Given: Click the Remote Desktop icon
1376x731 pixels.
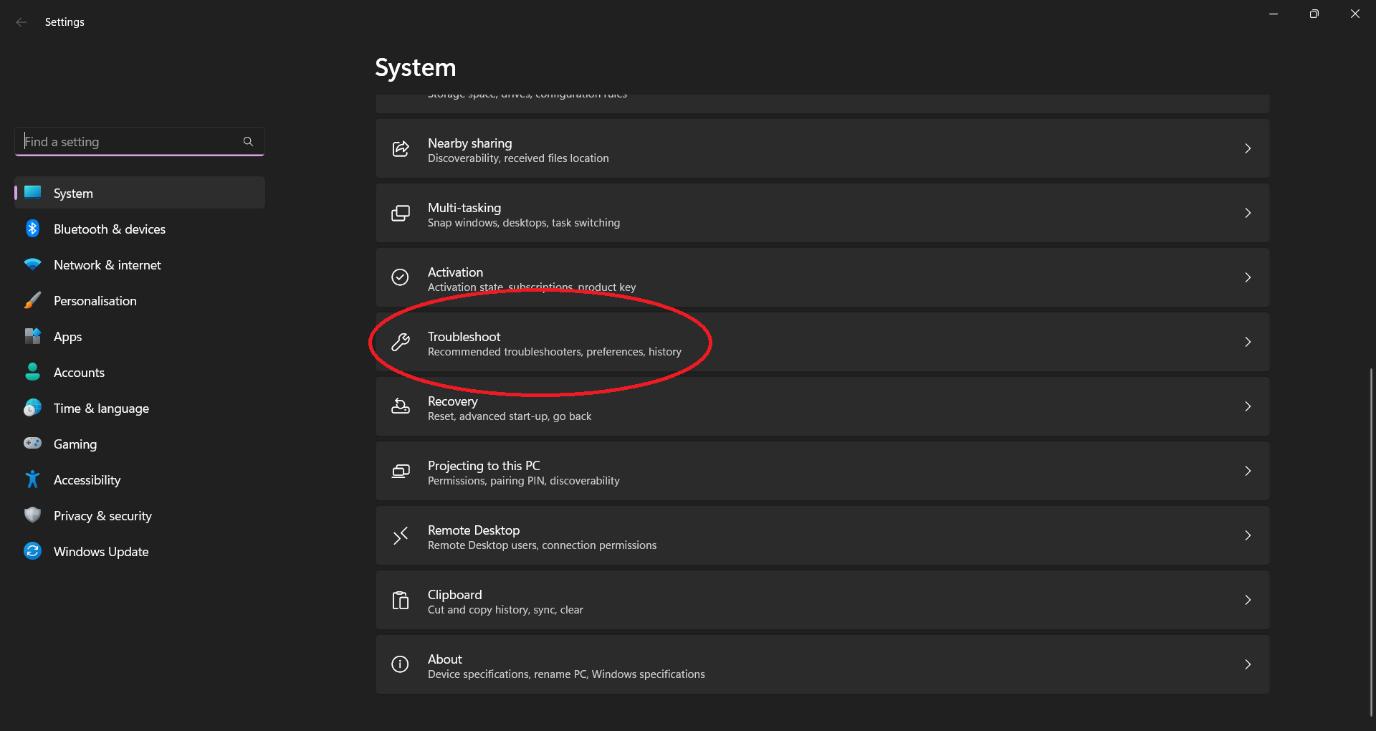Looking at the screenshot, I should pos(400,535).
